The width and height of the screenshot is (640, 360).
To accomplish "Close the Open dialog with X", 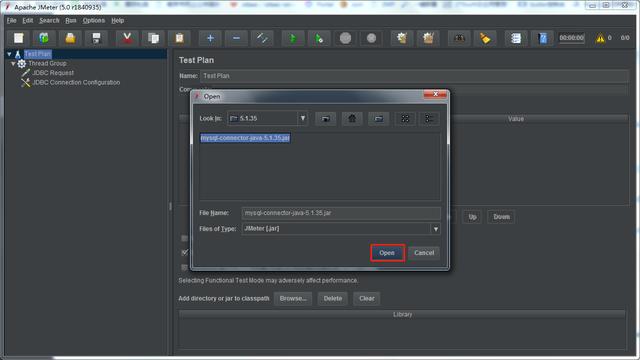I will (435, 94).
